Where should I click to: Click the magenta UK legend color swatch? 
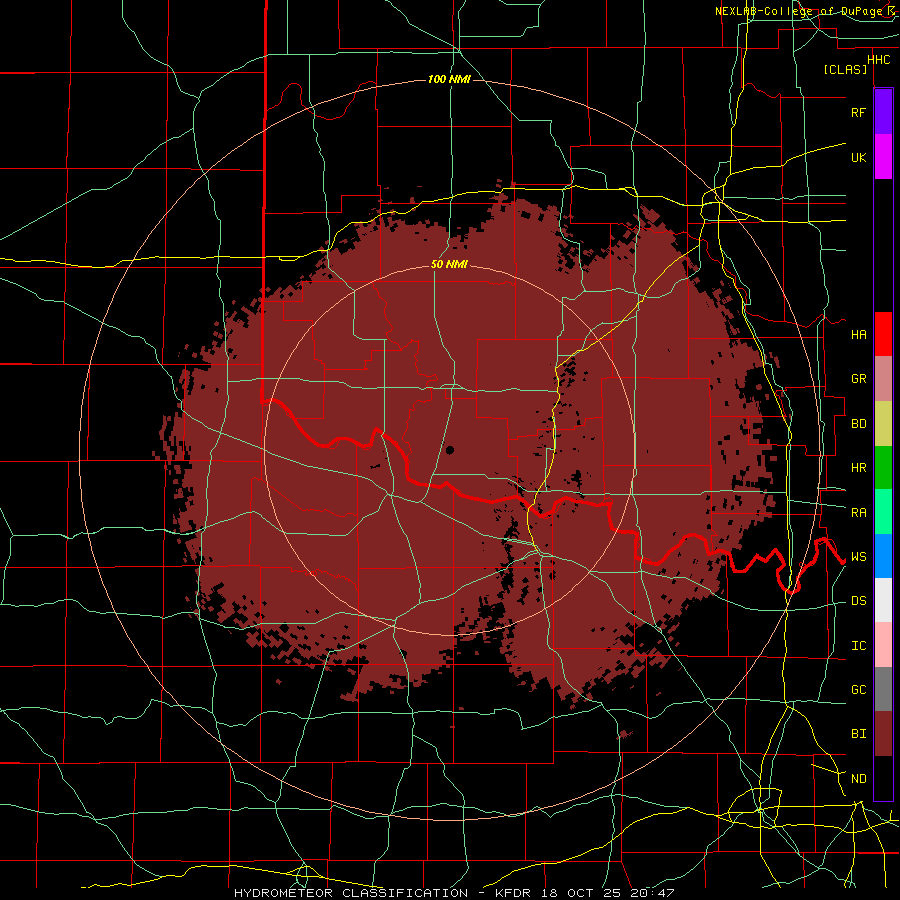(883, 157)
